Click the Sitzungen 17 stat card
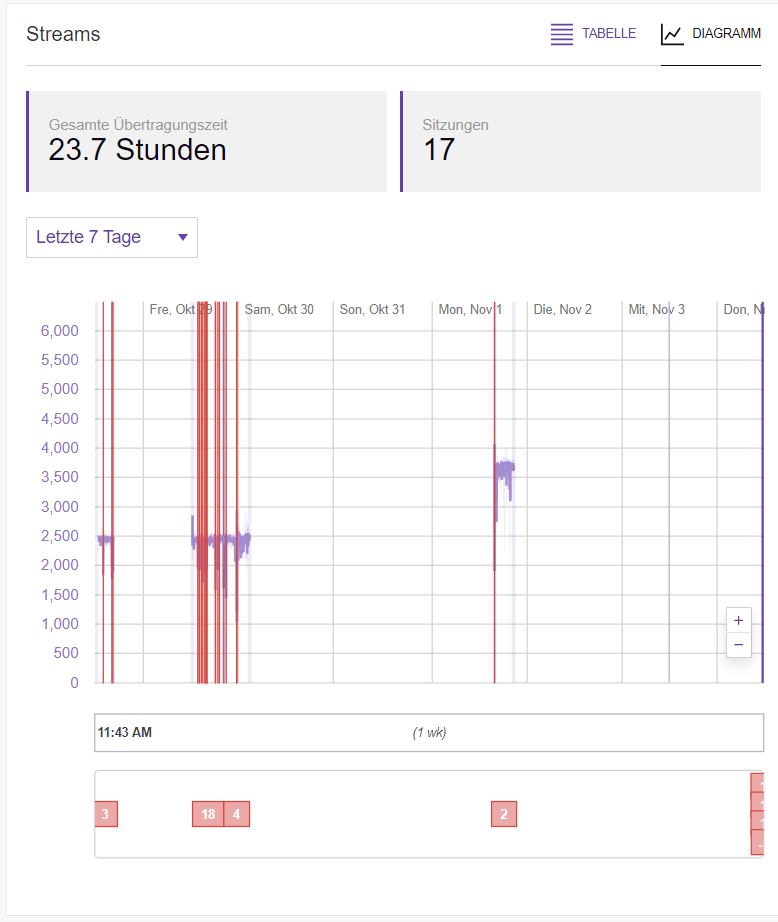The image size is (778, 922). click(580, 141)
